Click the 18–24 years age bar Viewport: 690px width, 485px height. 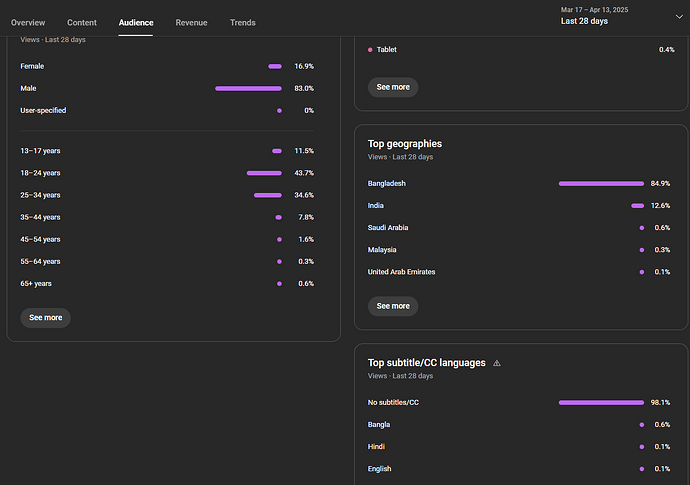pos(264,173)
